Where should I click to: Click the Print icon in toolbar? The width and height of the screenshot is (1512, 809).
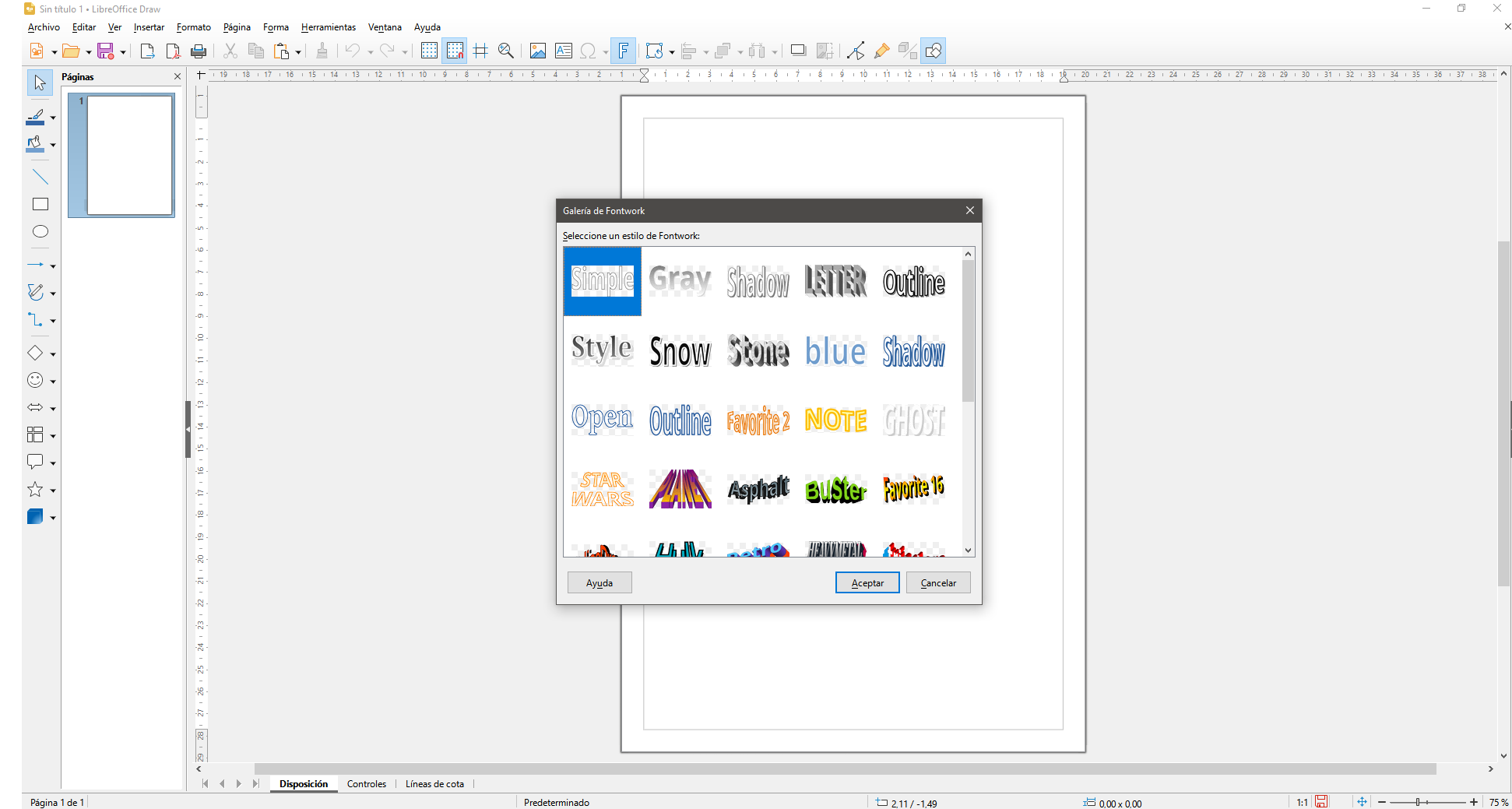pyautogui.click(x=199, y=51)
